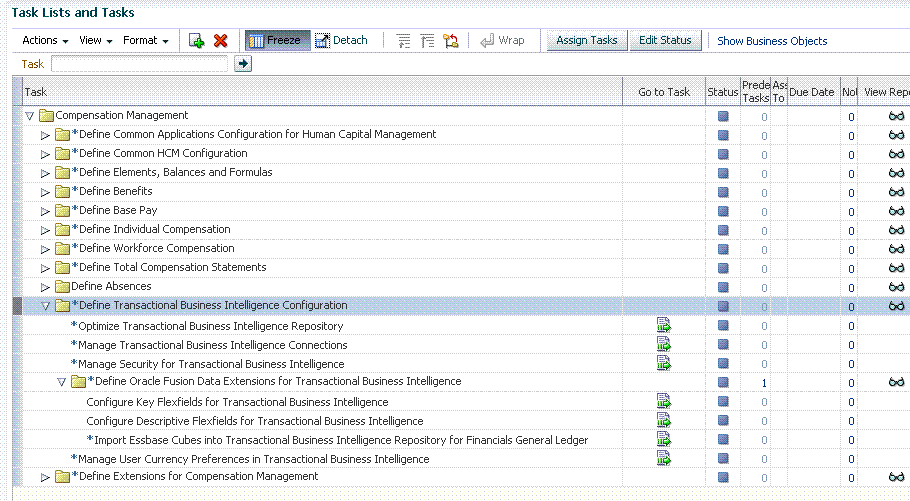View report glasses for Define Base Pay
Screen dimensions: 910x501
897,211
